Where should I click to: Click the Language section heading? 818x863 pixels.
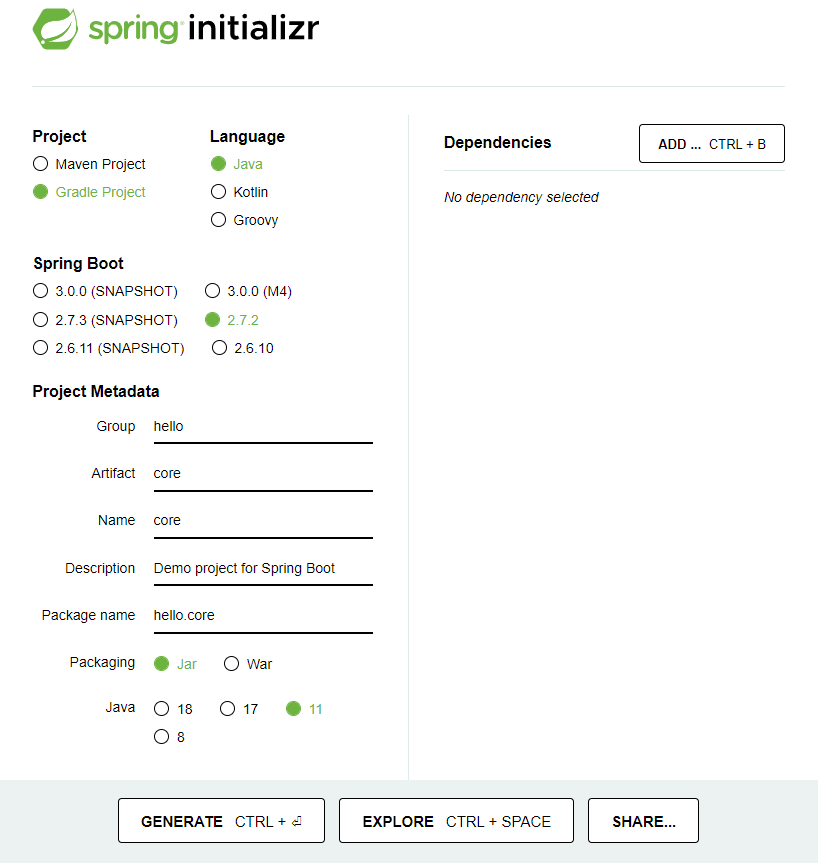tap(247, 136)
